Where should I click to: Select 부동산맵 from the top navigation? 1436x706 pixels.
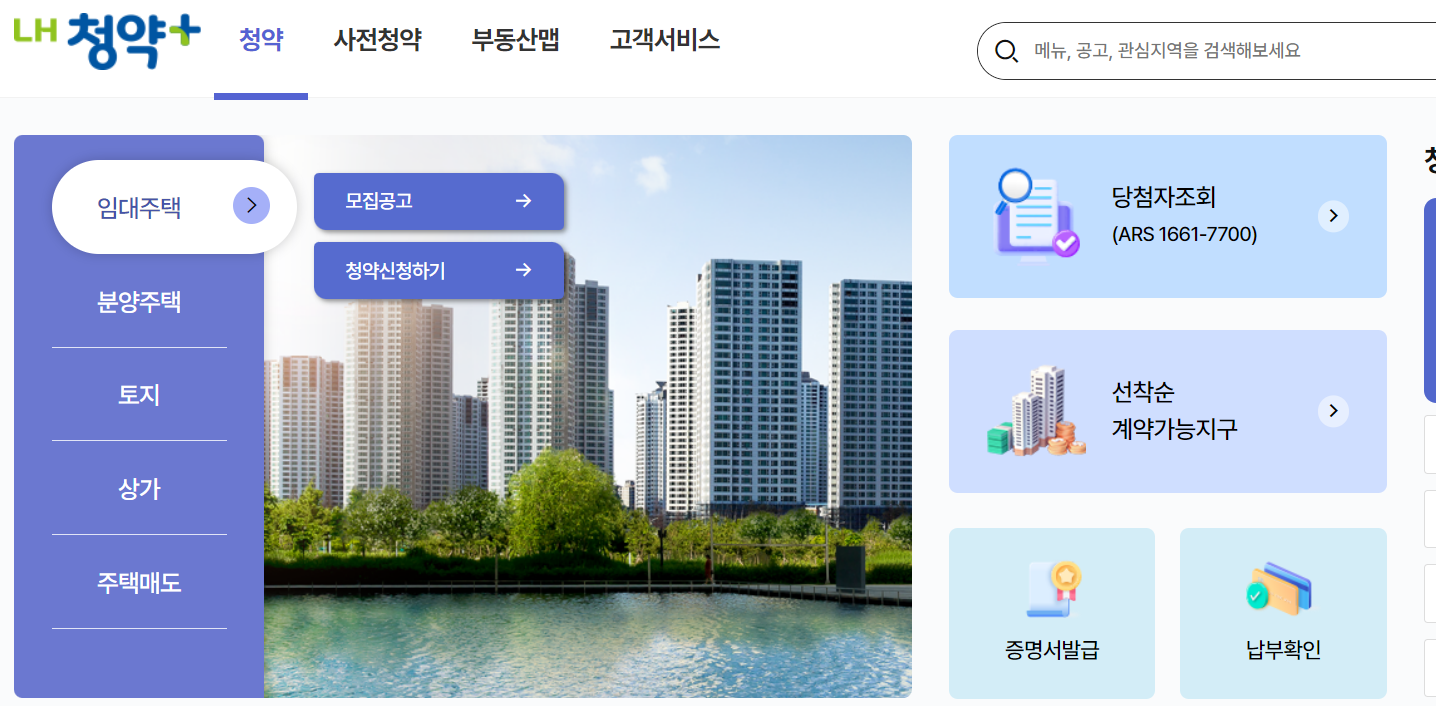coord(514,38)
